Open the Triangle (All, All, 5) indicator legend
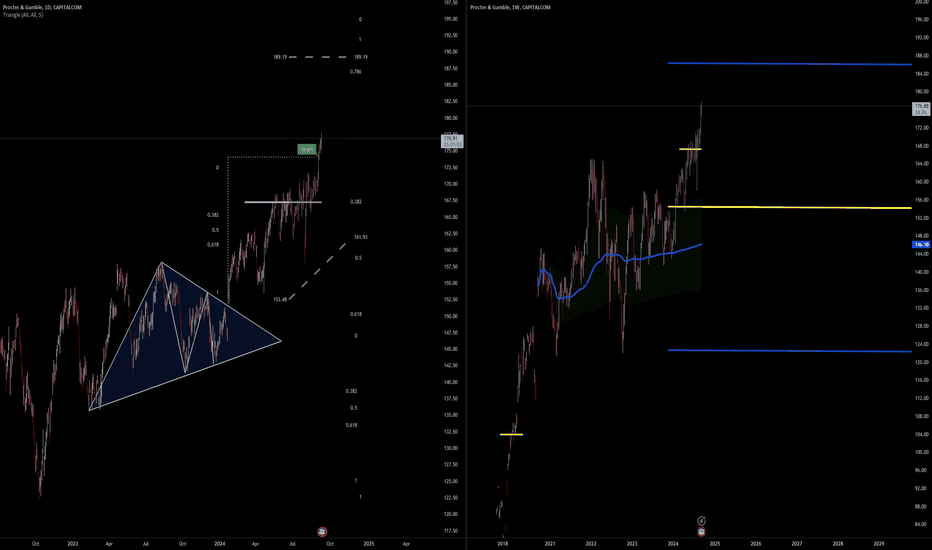This screenshot has width=932, height=550. 23,15
